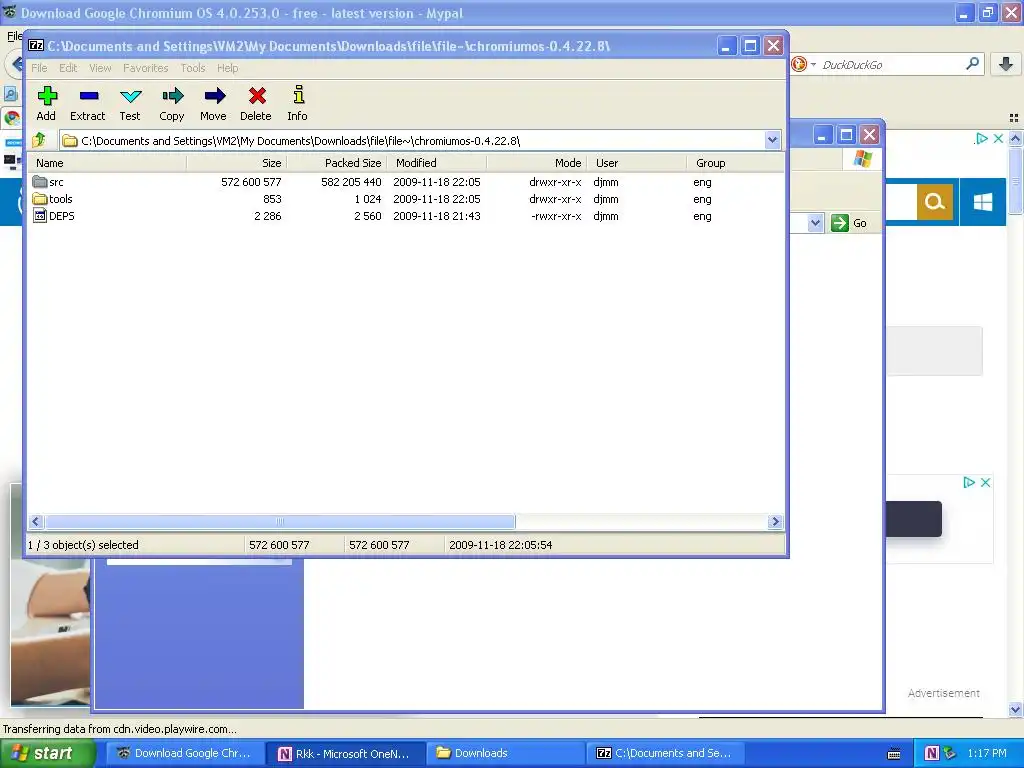Screen dimensions: 1024x768
Task: Click the Info toolbar icon
Action: coord(298,95)
